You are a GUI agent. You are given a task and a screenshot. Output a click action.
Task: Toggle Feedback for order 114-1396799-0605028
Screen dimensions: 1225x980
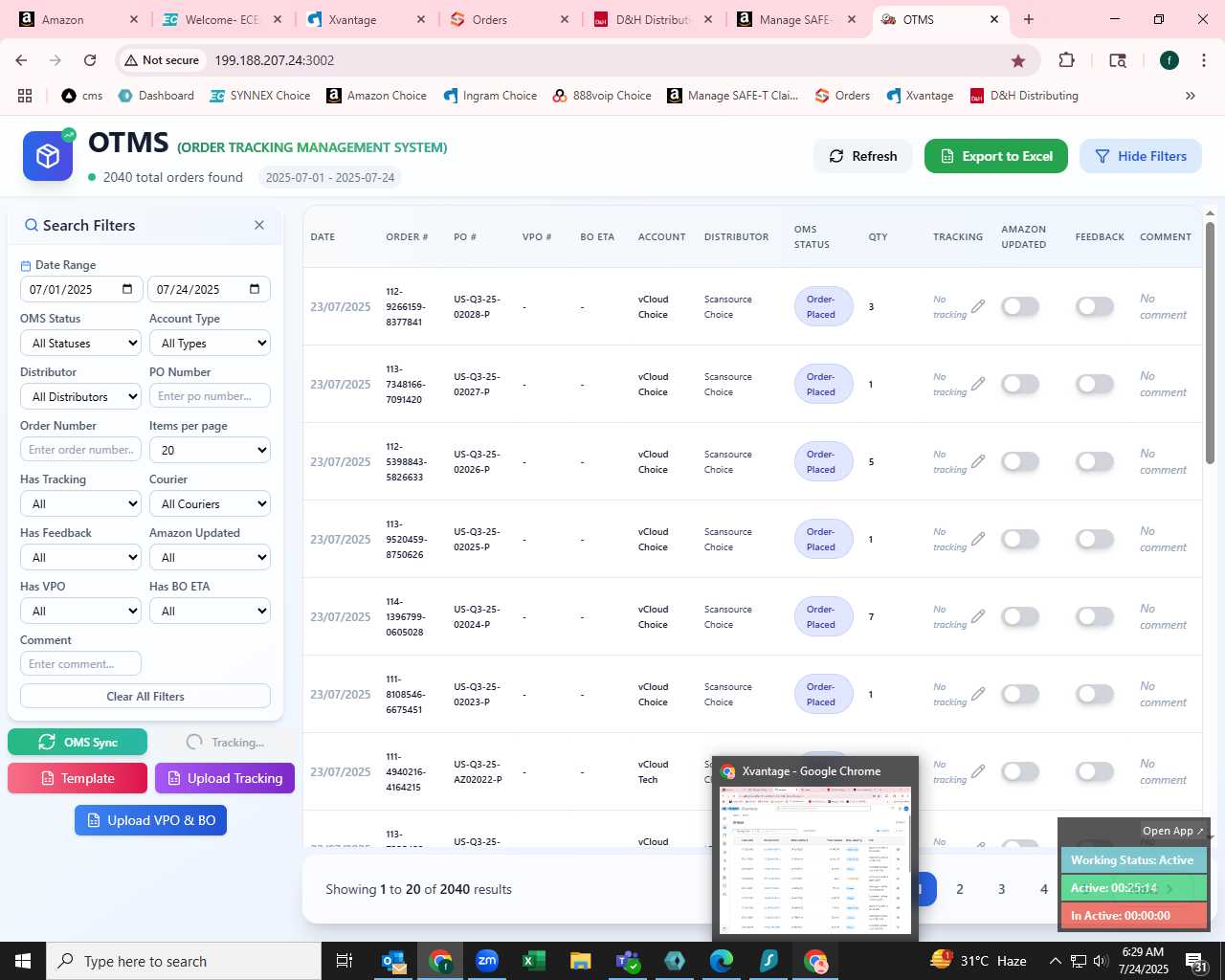tap(1095, 616)
